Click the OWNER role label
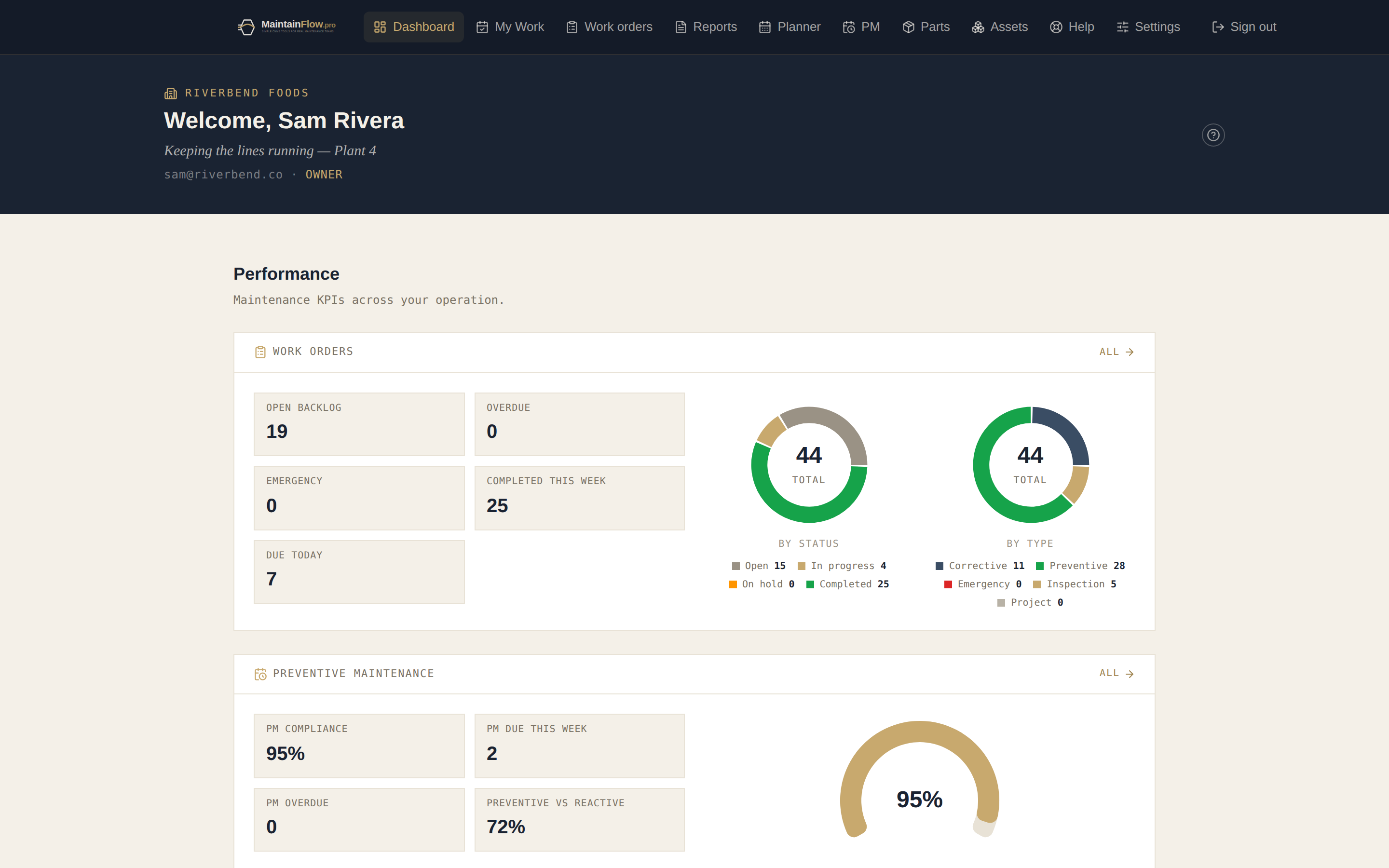1389x868 pixels. tap(324, 175)
